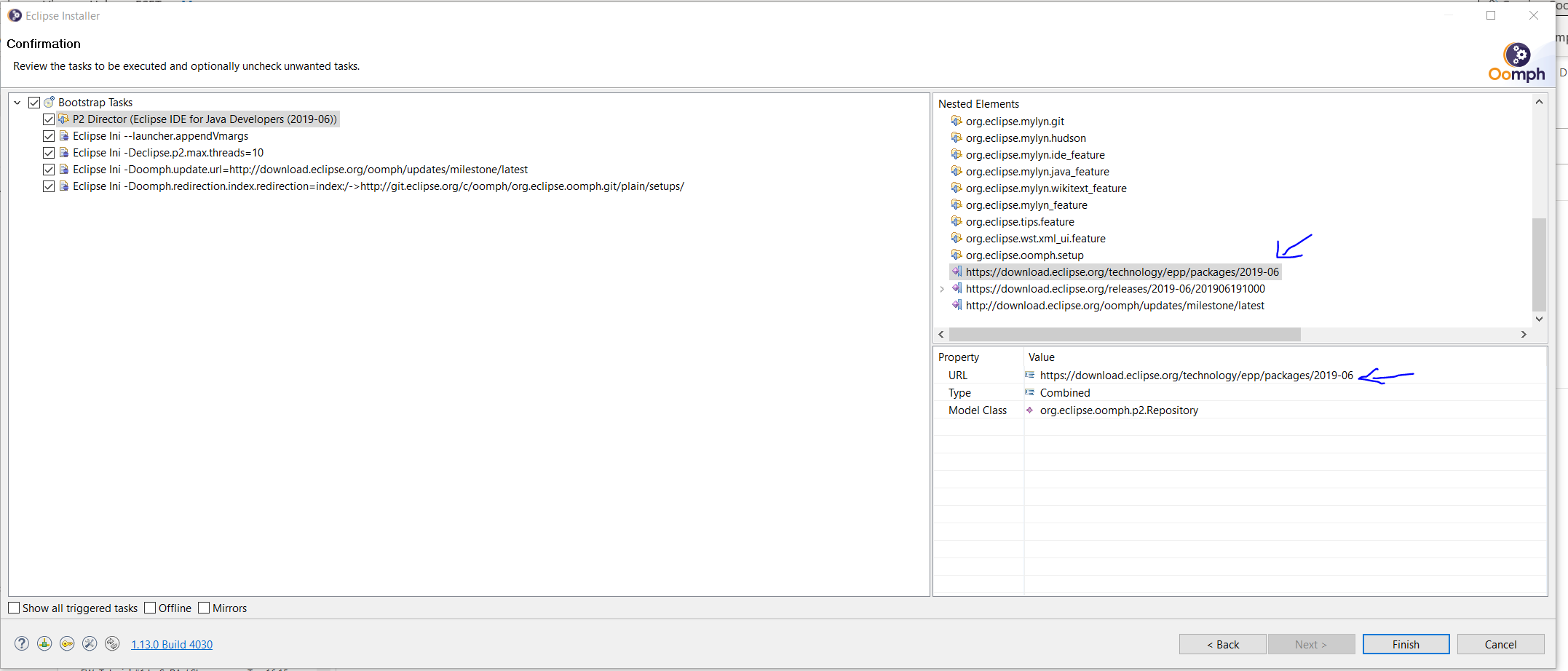Open network proxy settings icon

(x=44, y=643)
